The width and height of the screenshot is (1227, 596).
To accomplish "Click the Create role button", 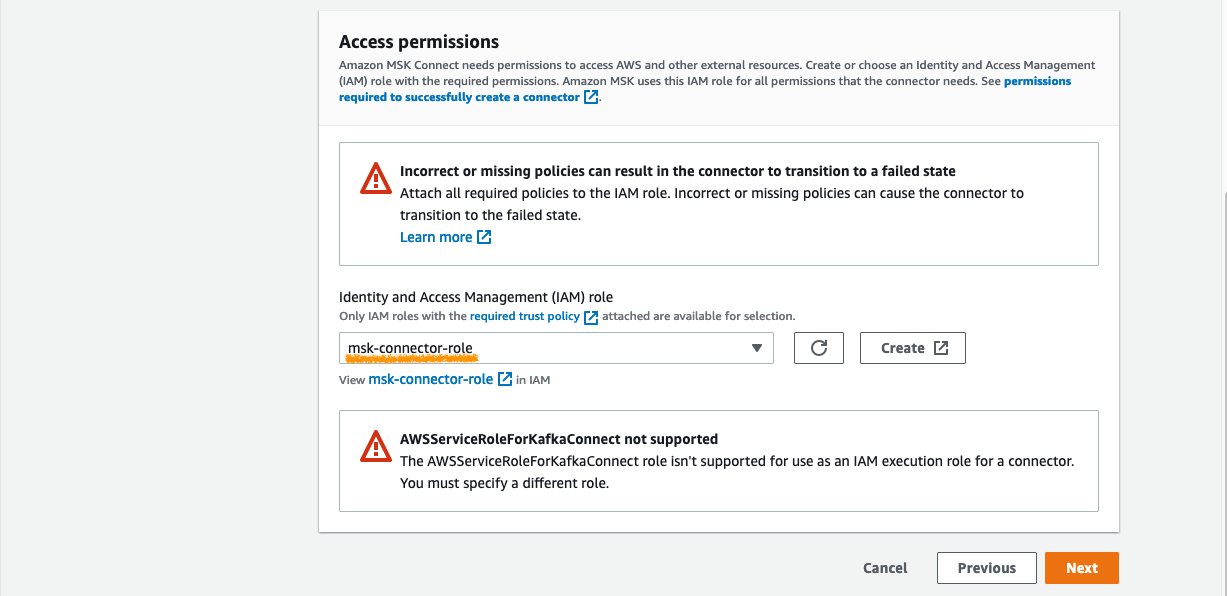I will [913, 348].
